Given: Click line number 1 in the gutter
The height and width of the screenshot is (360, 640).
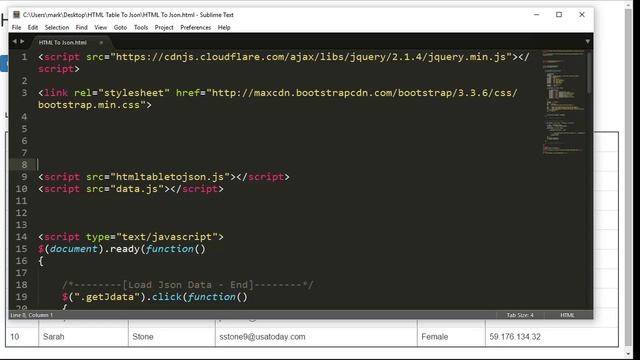Looking at the screenshot, I should tap(24, 57).
